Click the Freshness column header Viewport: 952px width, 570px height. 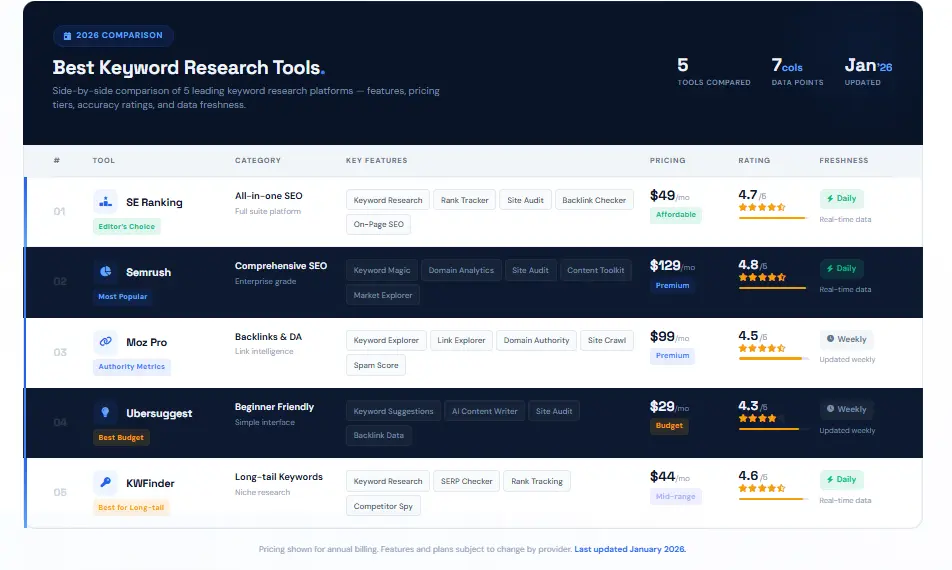pyautogui.click(x=843, y=161)
